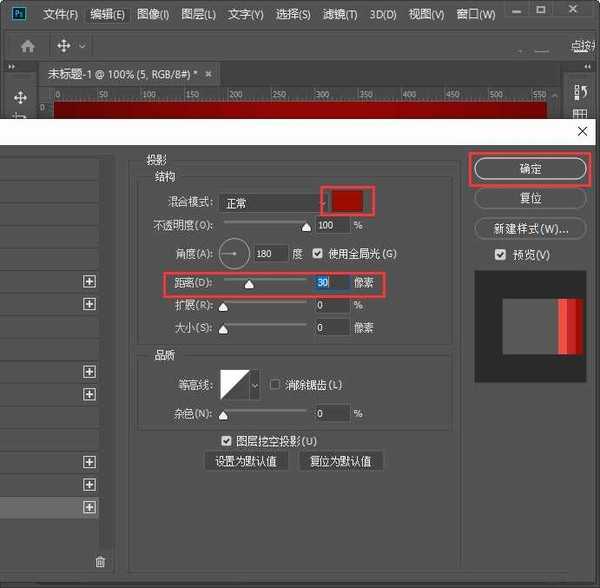600x588 pixels.
Task: Select the Move tool in left toolbar
Action: click(x=20, y=98)
